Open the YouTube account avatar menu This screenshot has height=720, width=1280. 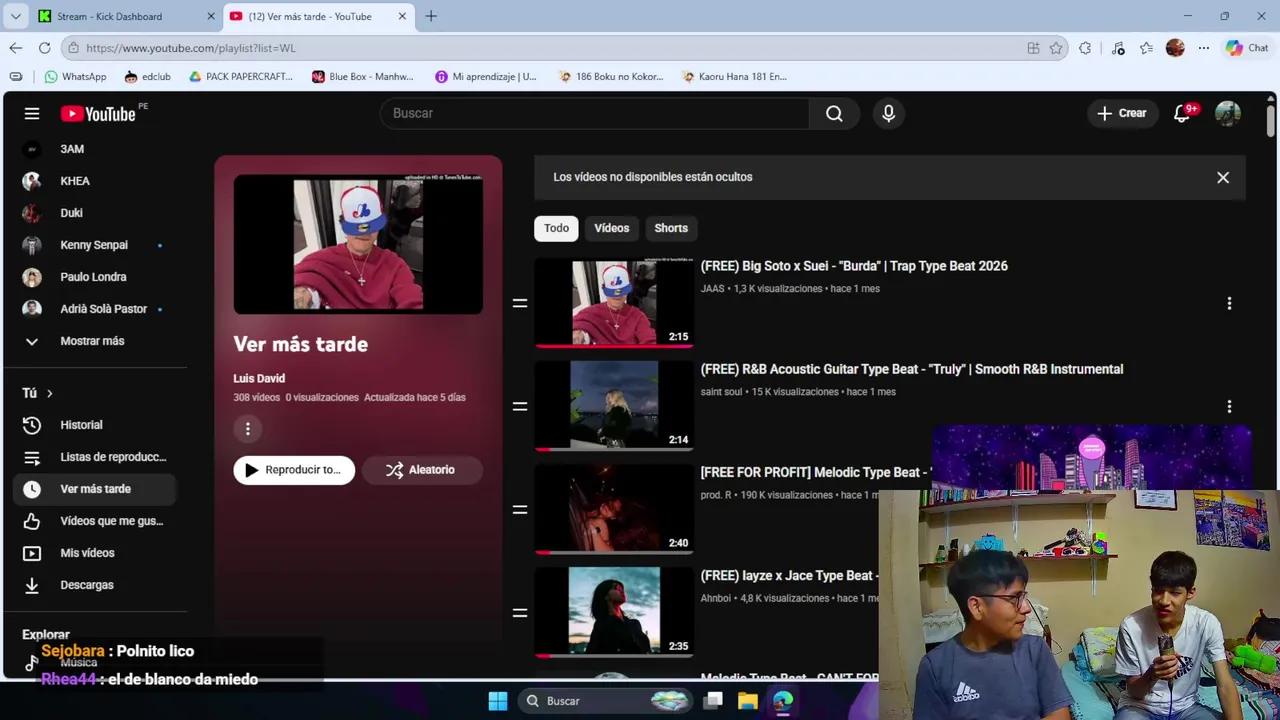[x=1227, y=113]
